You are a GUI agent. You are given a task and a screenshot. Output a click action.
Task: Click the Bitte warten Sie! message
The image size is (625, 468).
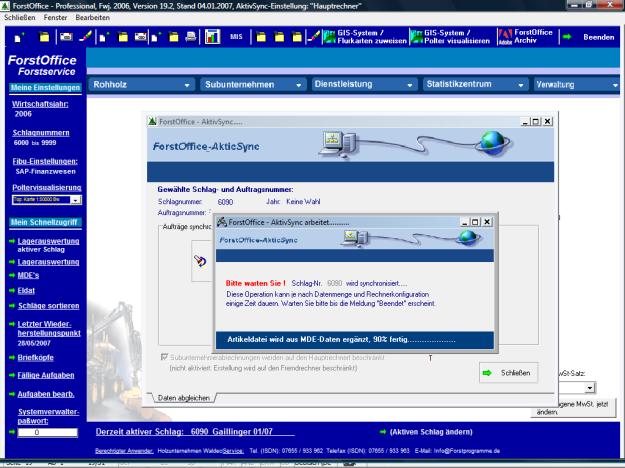coord(256,283)
